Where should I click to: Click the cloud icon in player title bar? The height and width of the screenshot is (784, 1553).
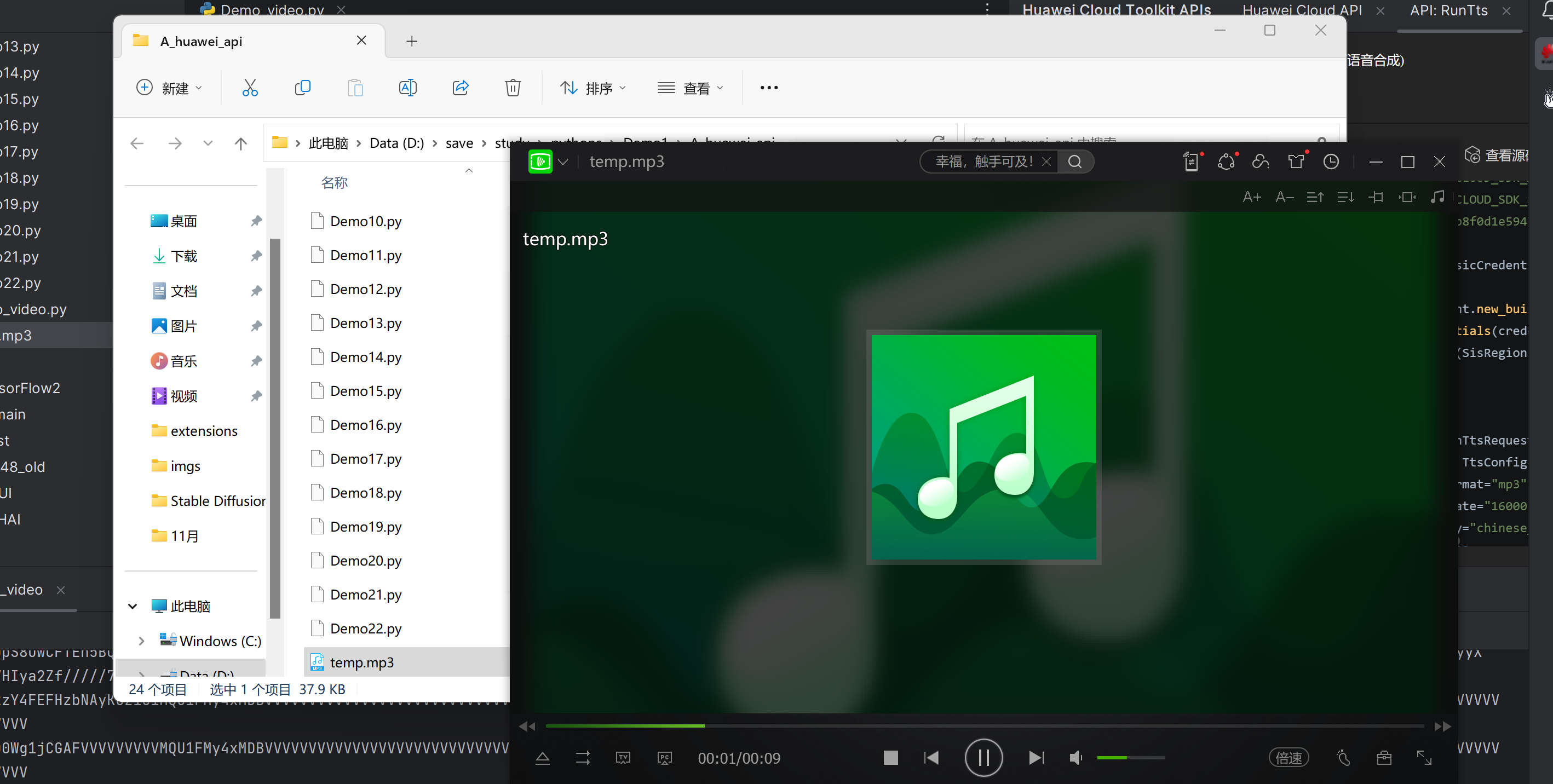click(x=1261, y=162)
